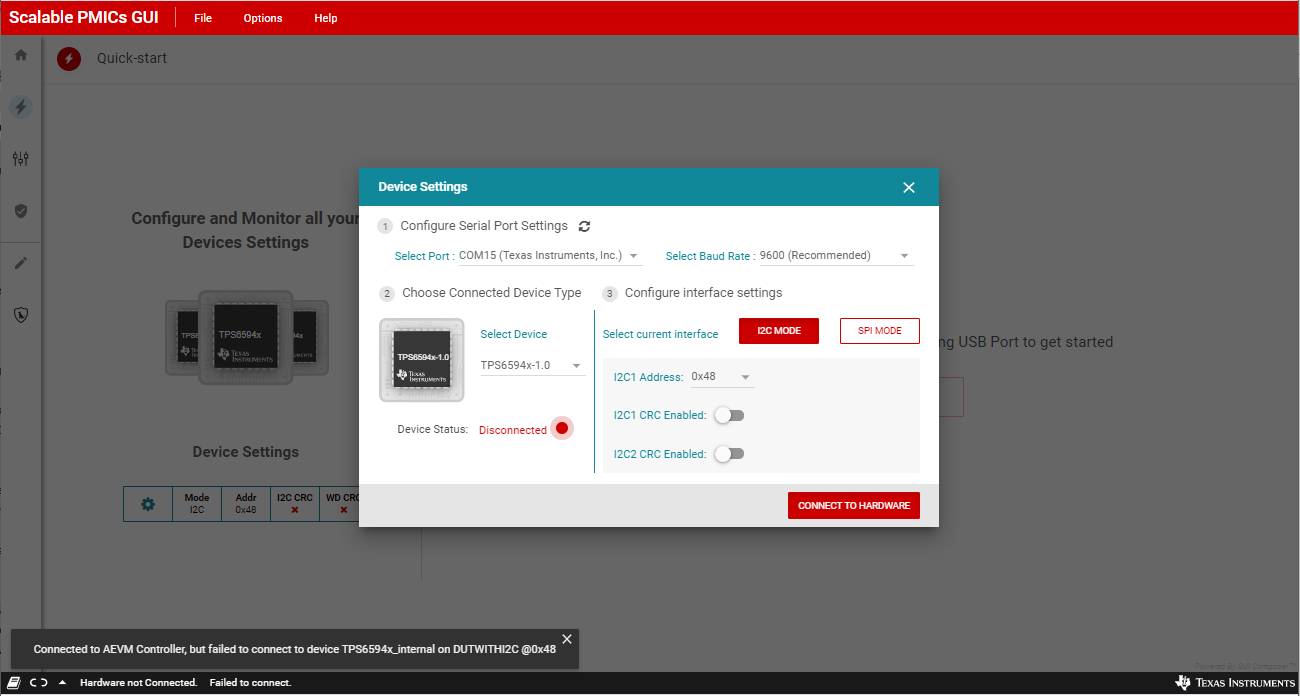
Task: Open the Options menu
Action: [263, 18]
